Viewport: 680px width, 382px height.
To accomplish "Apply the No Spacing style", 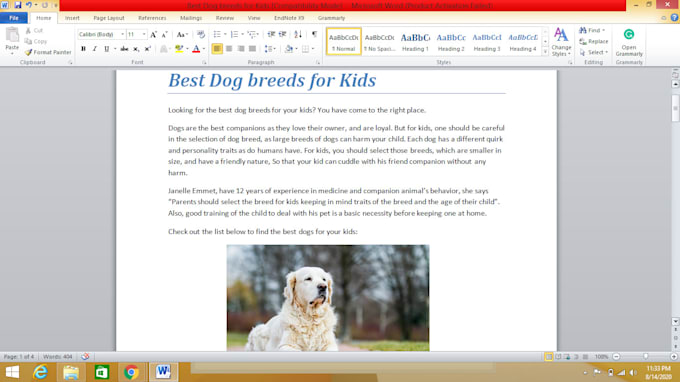I will 379,42.
